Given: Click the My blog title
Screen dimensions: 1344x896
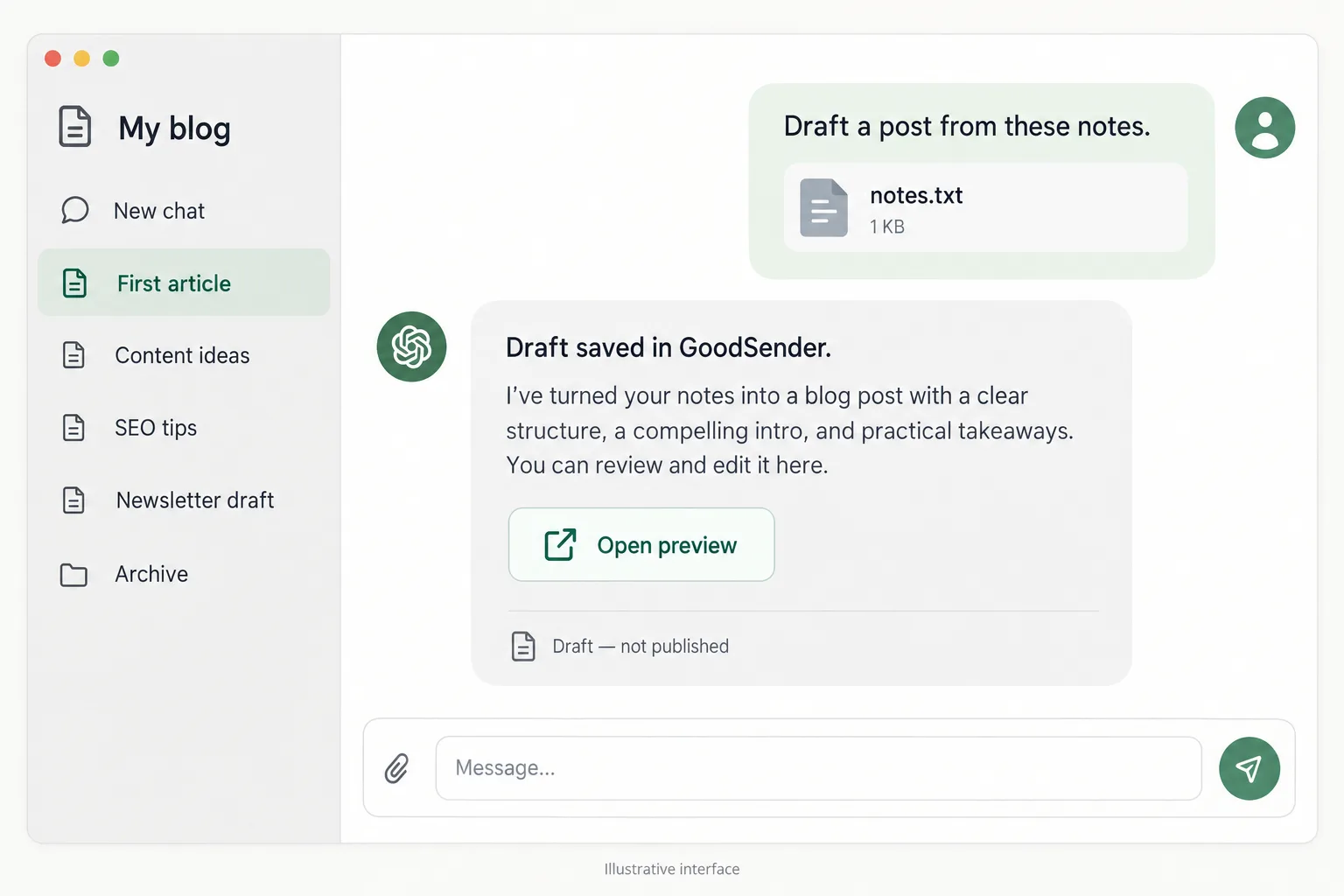Looking at the screenshot, I should click(x=175, y=129).
